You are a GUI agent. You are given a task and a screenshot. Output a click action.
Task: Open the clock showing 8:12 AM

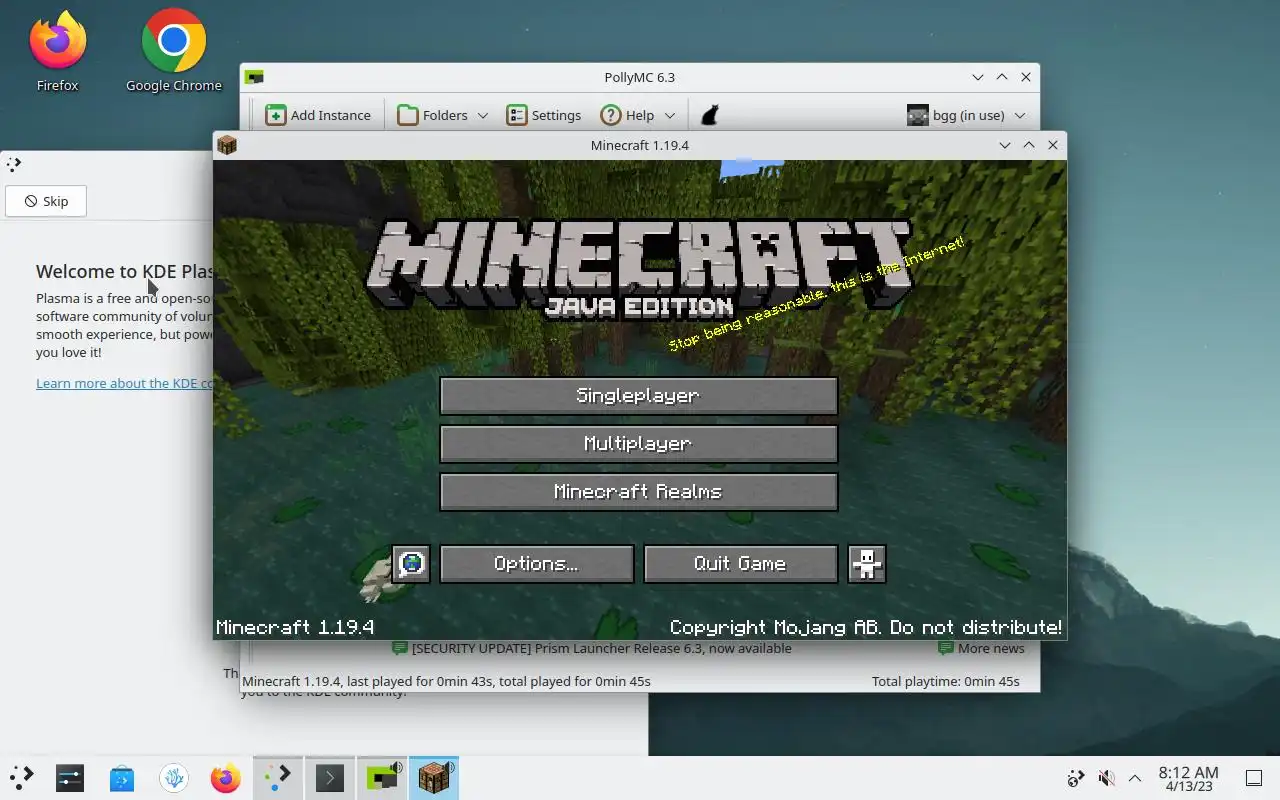[x=1188, y=778]
